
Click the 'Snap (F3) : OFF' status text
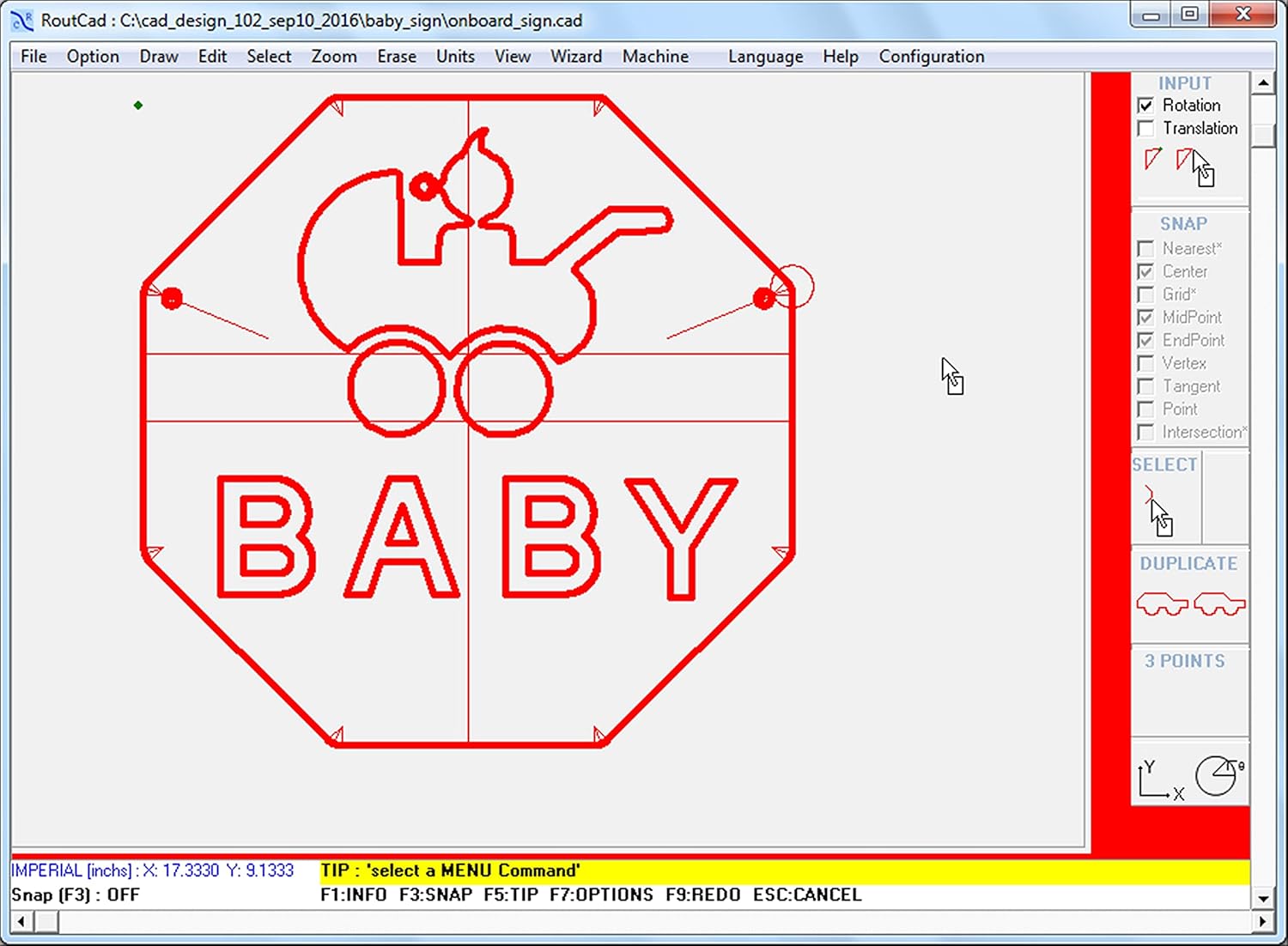point(76,894)
